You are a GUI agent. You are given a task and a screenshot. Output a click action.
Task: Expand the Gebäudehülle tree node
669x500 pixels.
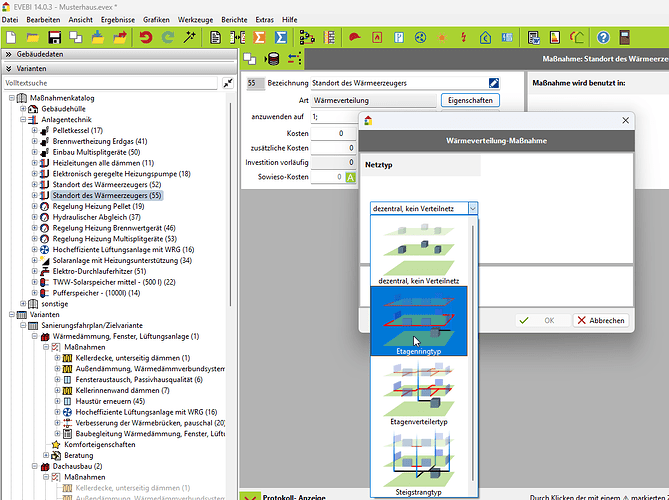pyautogui.click(x=24, y=108)
